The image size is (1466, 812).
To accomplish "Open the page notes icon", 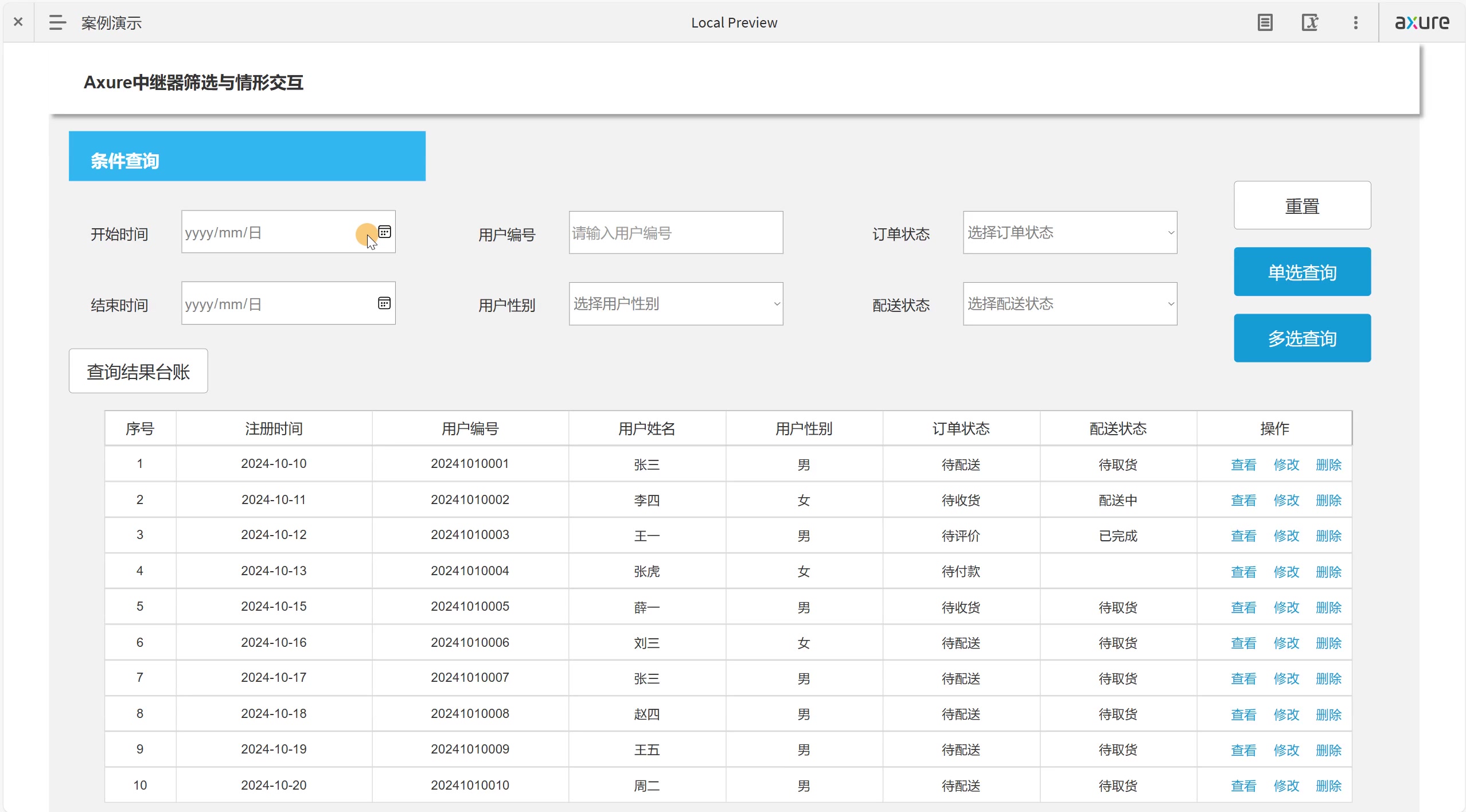I will (1265, 22).
